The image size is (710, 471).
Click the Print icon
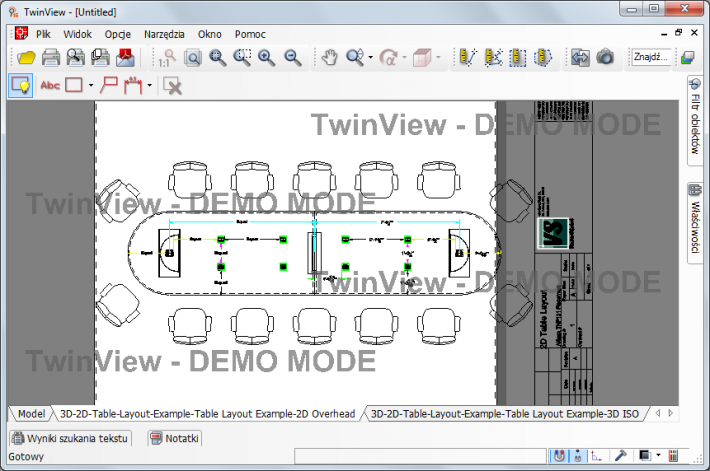[51, 58]
